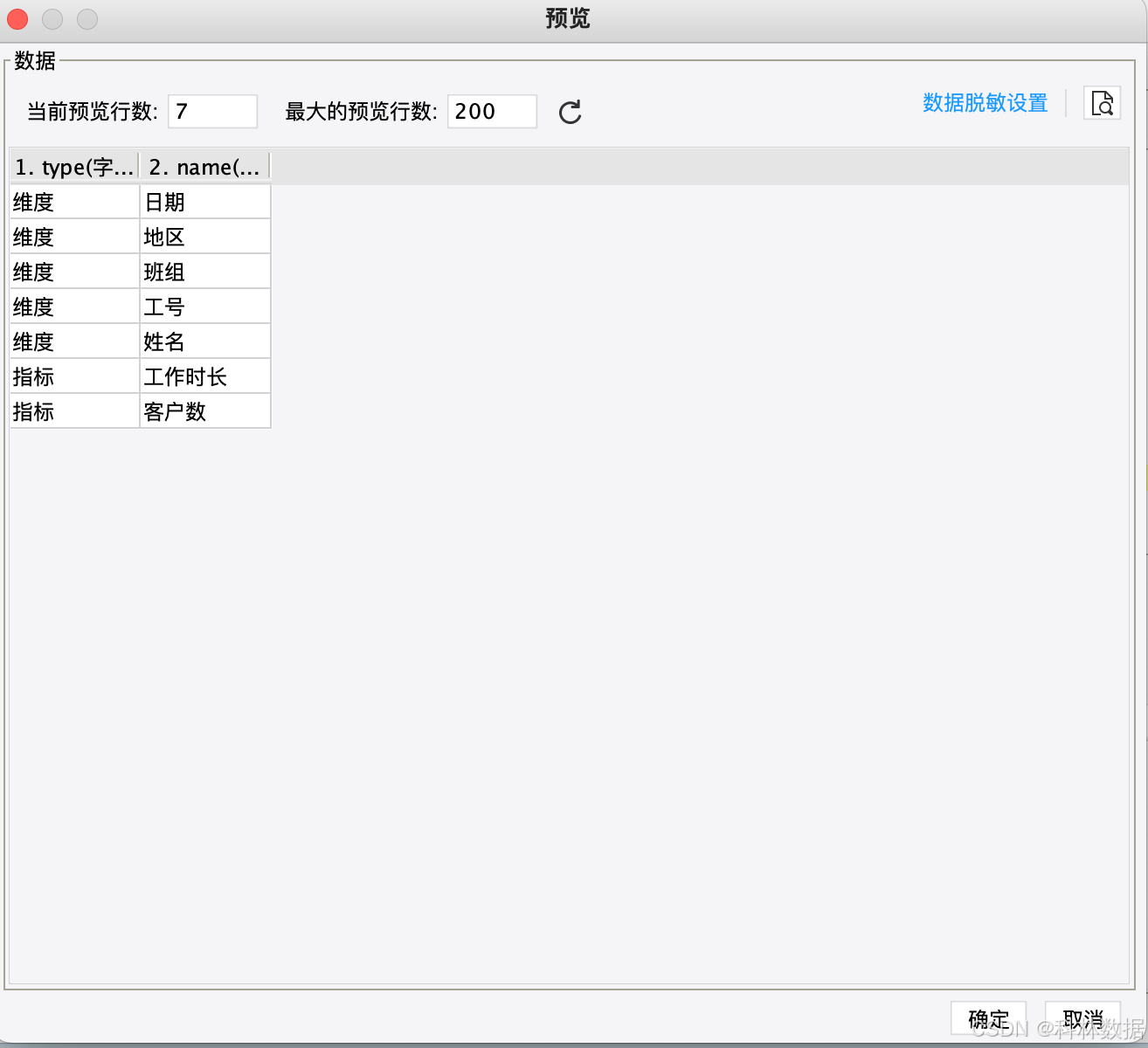This screenshot has width=1148, height=1048.
Task: Select the 1. type column header
Action: (x=75, y=167)
